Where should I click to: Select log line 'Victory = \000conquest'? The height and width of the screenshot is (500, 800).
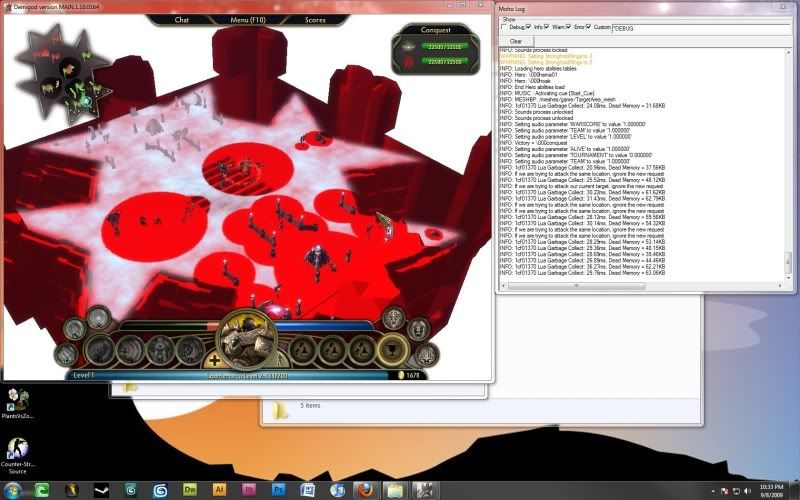click(x=533, y=143)
